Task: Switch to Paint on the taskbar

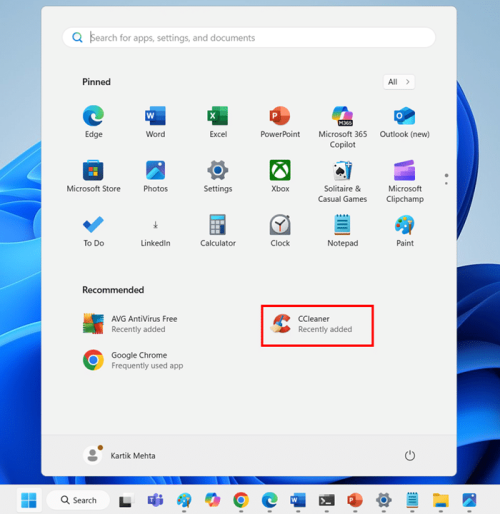Action: click(184, 500)
